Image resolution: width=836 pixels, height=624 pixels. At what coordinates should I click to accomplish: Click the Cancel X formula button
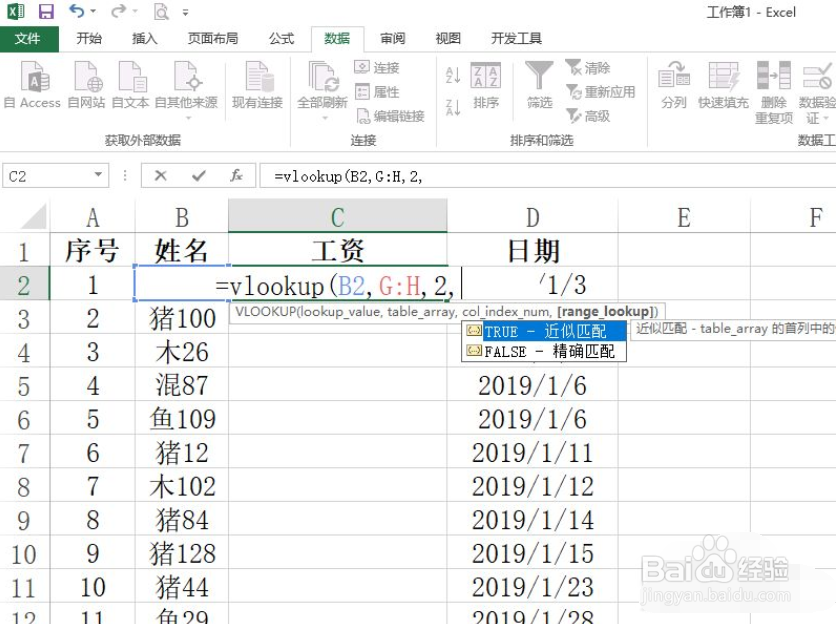(x=160, y=175)
